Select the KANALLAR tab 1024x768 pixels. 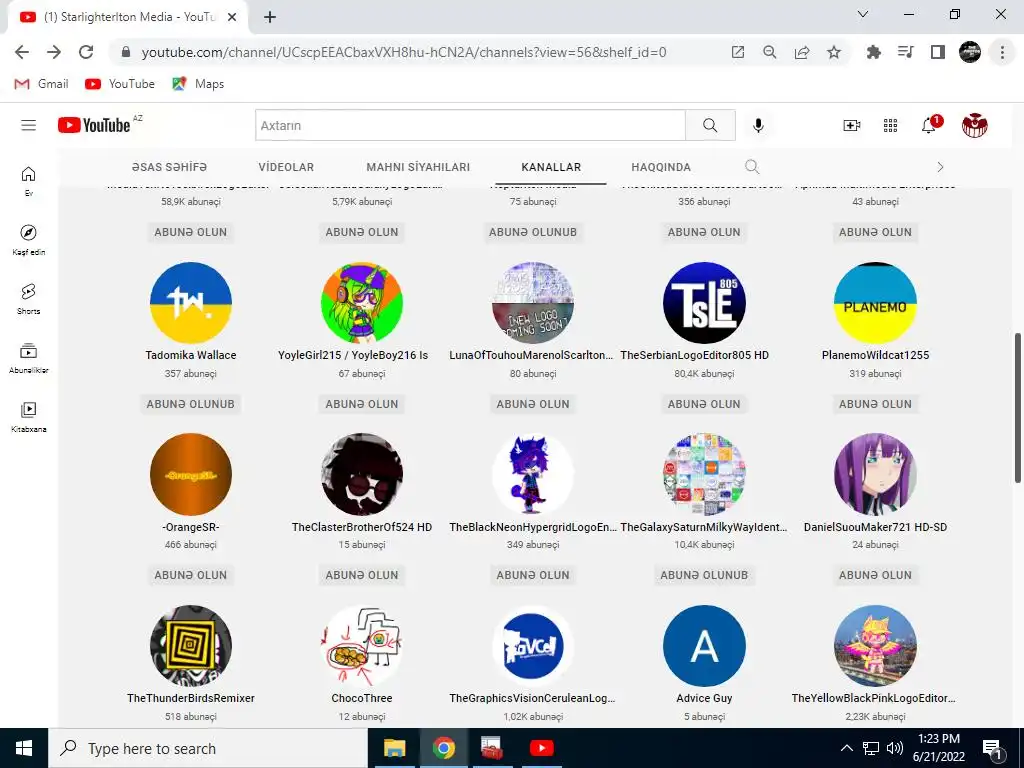(551, 167)
